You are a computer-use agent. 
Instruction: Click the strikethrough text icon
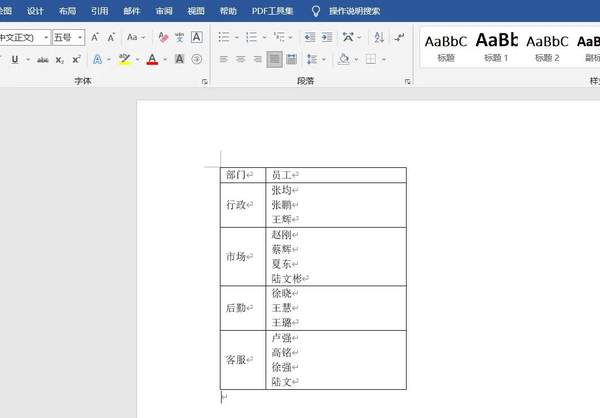pyautogui.click(x=43, y=60)
